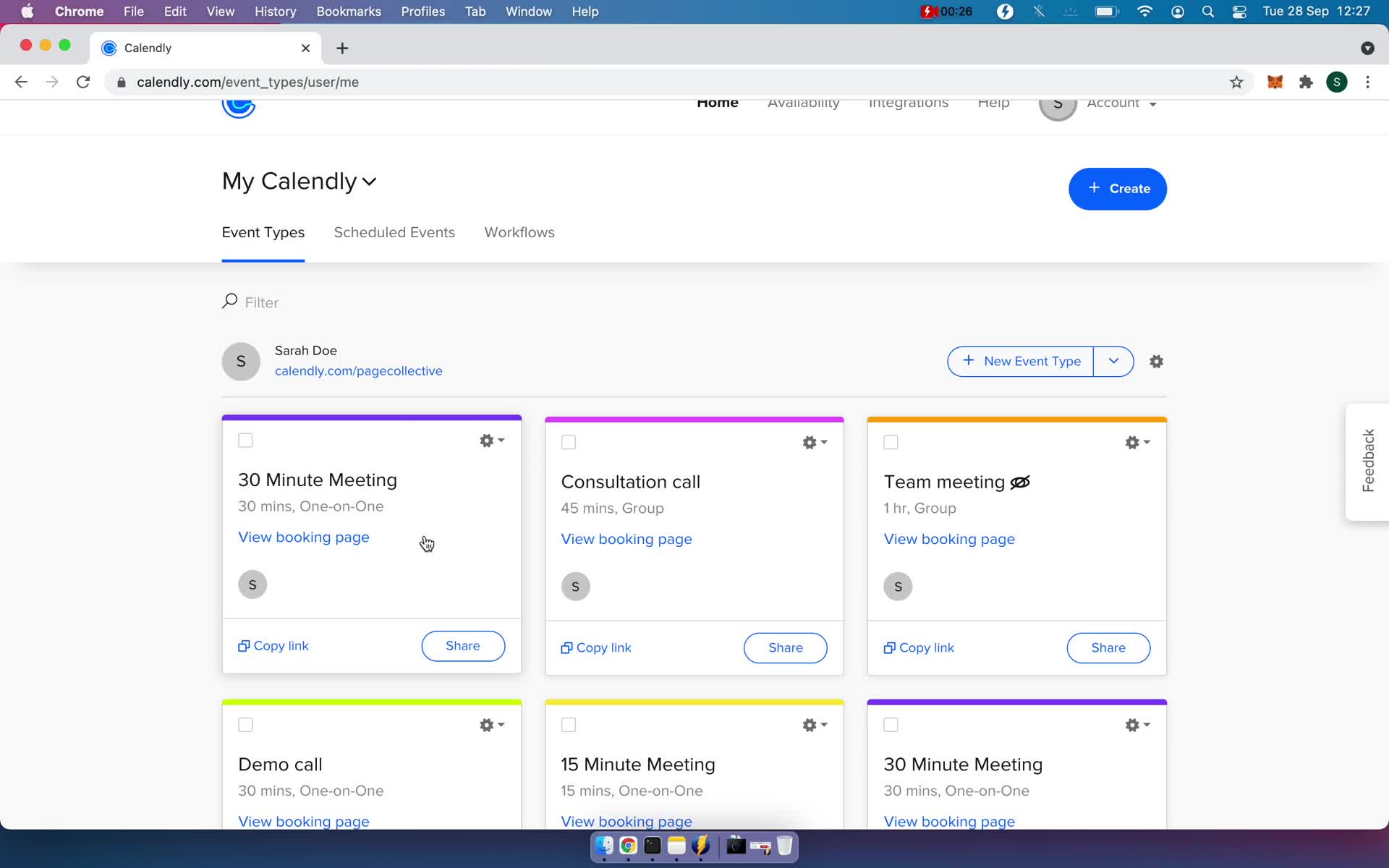Click the browser address bar URL
Viewport: 1389px width, 868px height.
coord(247,82)
